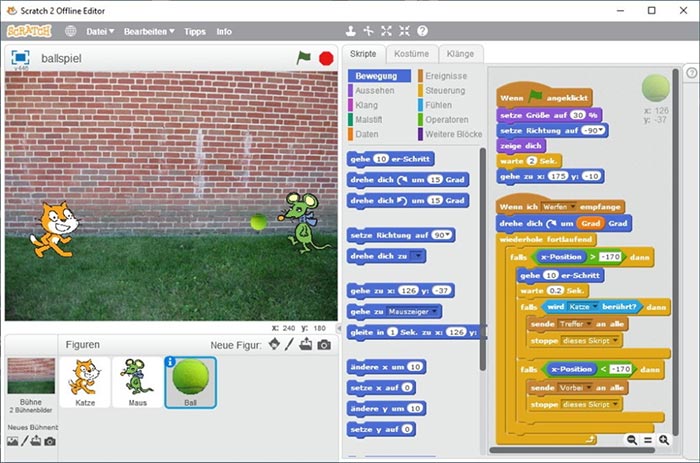The height and width of the screenshot is (463, 700).
Task: Select the Fühlen block category
Action: coord(450,105)
